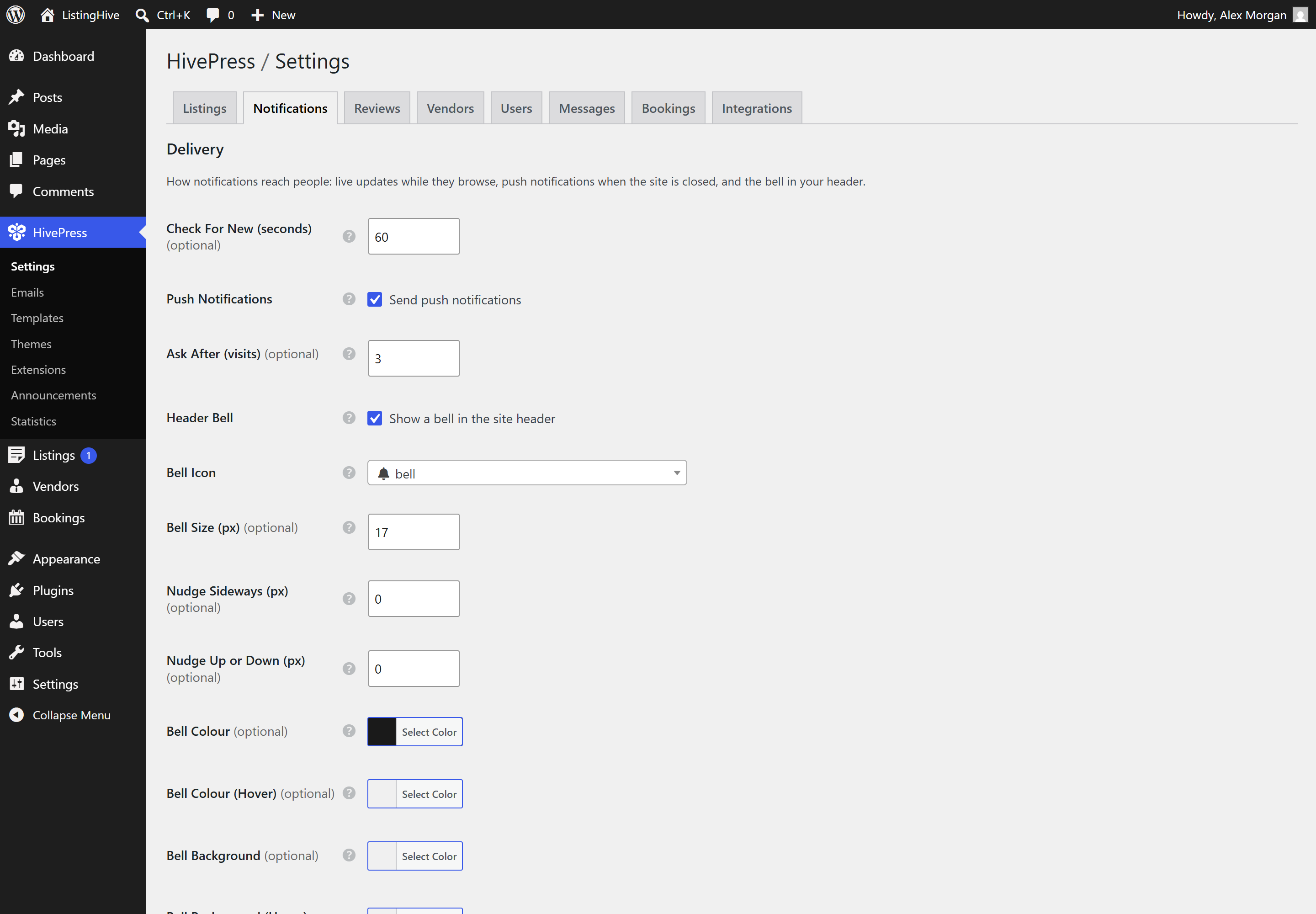This screenshot has width=1316, height=914.
Task: Show help tooltip for Nudge Sideways
Action: coord(349,599)
